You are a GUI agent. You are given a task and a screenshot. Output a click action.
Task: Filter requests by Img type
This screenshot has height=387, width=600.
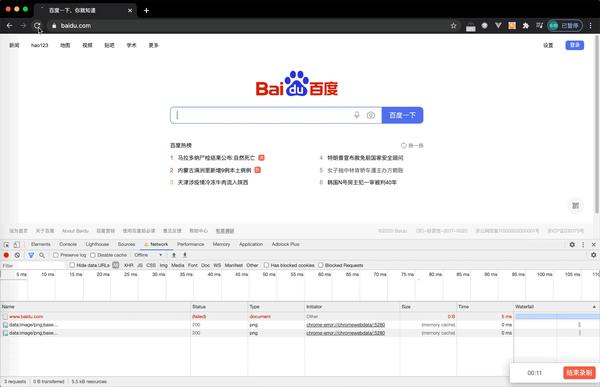pos(164,265)
